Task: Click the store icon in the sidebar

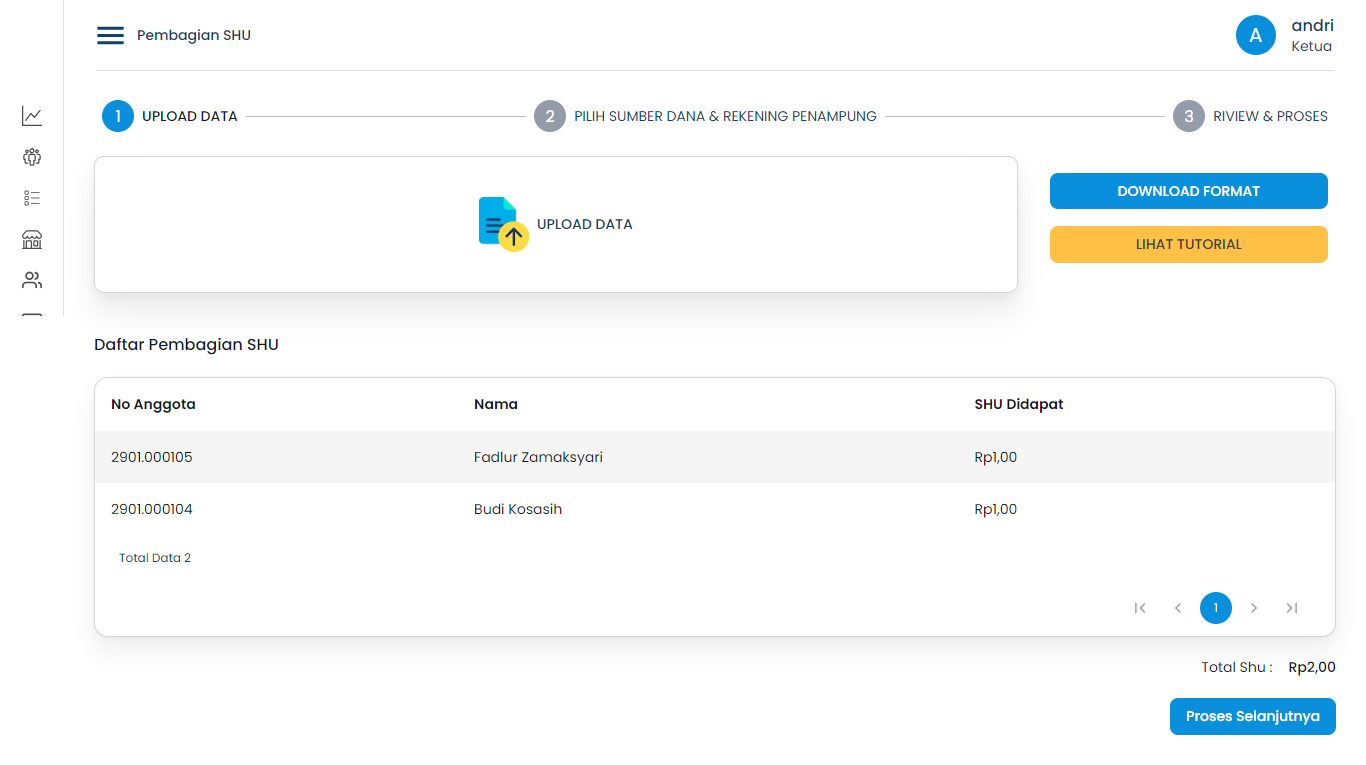Action: 31,240
